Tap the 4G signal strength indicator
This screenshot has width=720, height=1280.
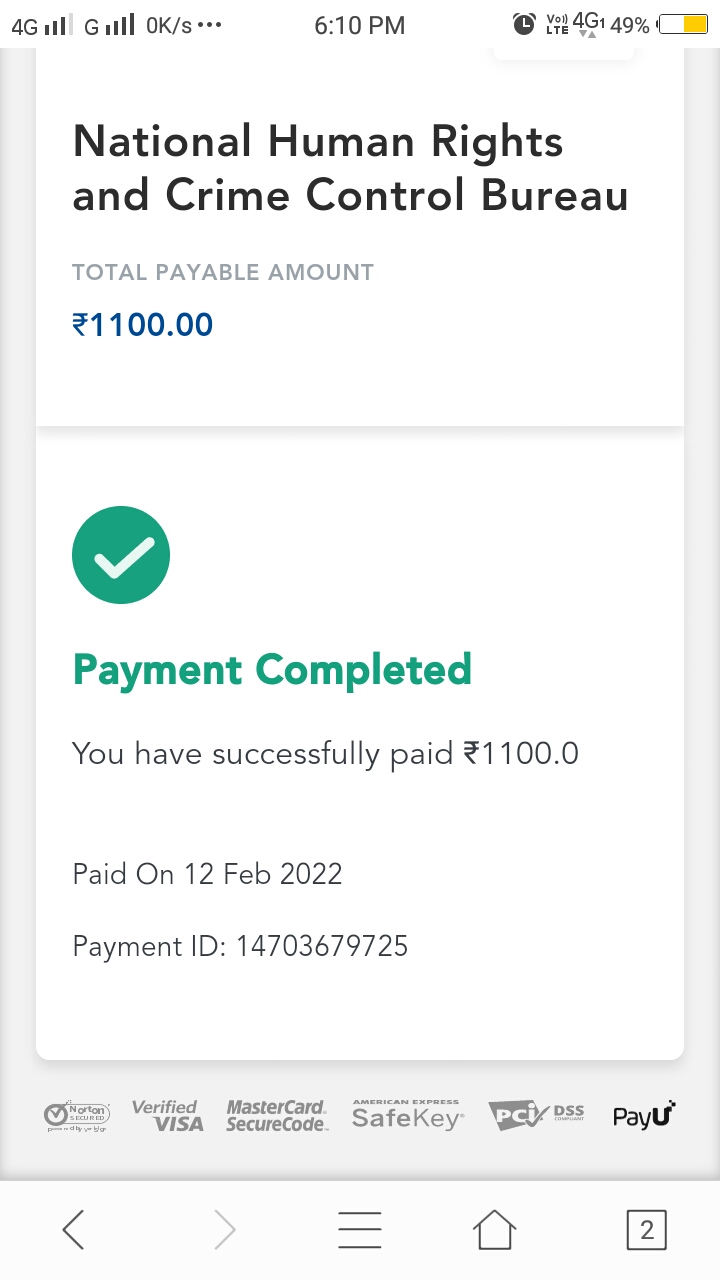(x=40, y=26)
